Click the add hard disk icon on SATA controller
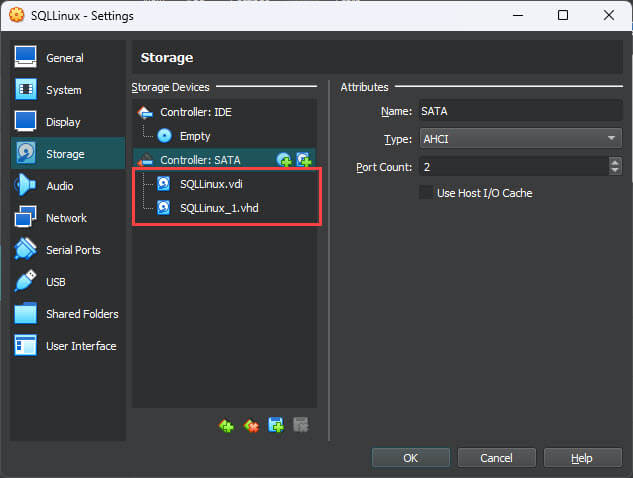 click(x=303, y=159)
